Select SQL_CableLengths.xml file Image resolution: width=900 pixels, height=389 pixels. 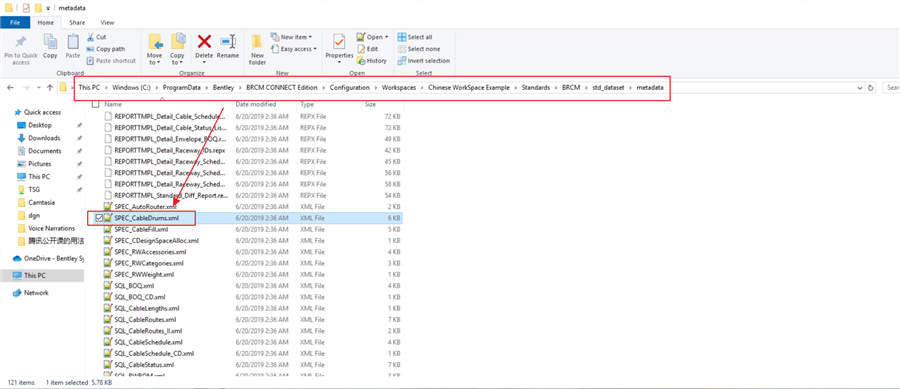[x=147, y=308]
